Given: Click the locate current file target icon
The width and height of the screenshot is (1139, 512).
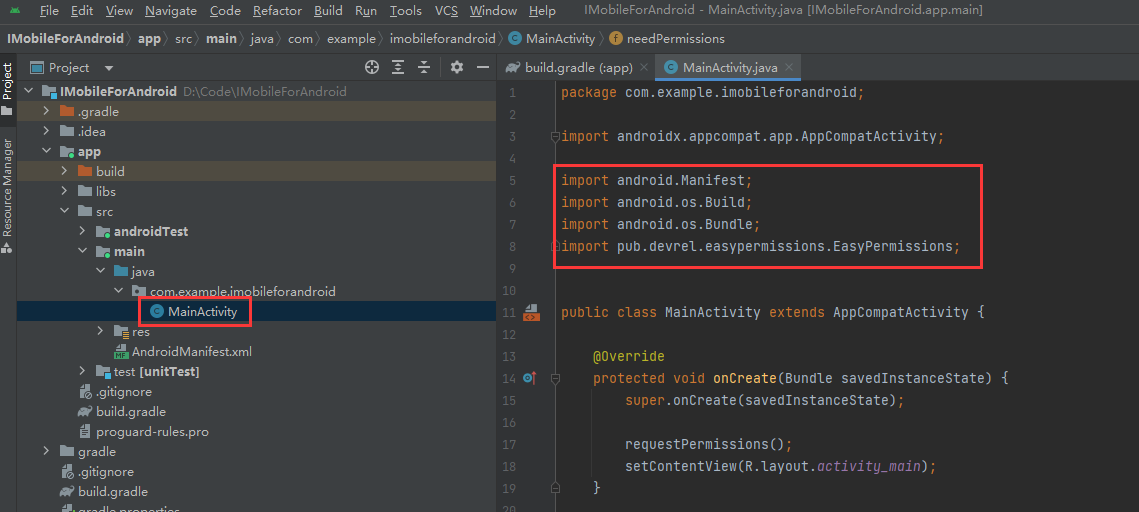Looking at the screenshot, I should tap(372, 67).
